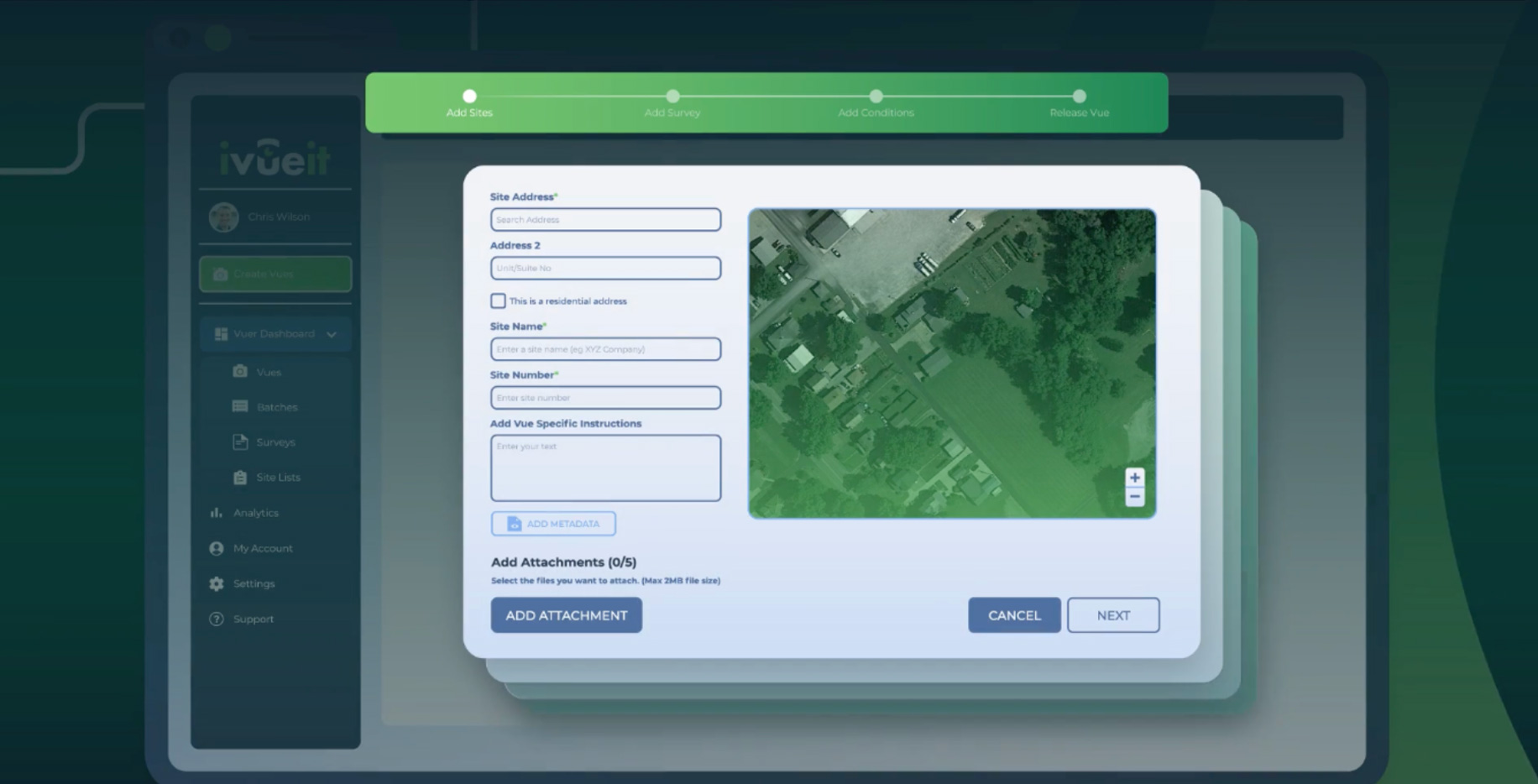Open Batches list icon in sidebar
The height and width of the screenshot is (784, 1538).
tap(240, 406)
